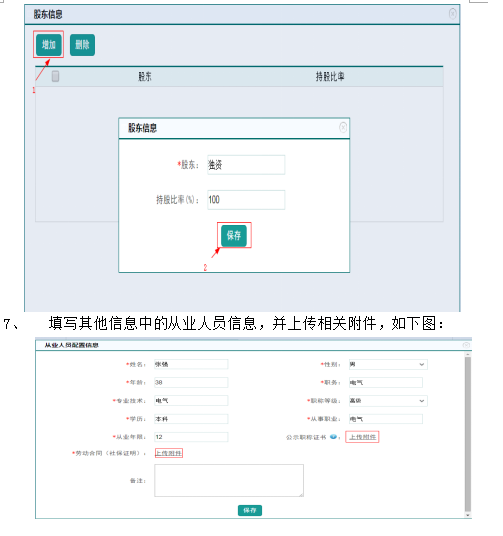Click the 持股比率 column header
Image resolution: width=503 pixels, height=536 pixels.
(330, 76)
